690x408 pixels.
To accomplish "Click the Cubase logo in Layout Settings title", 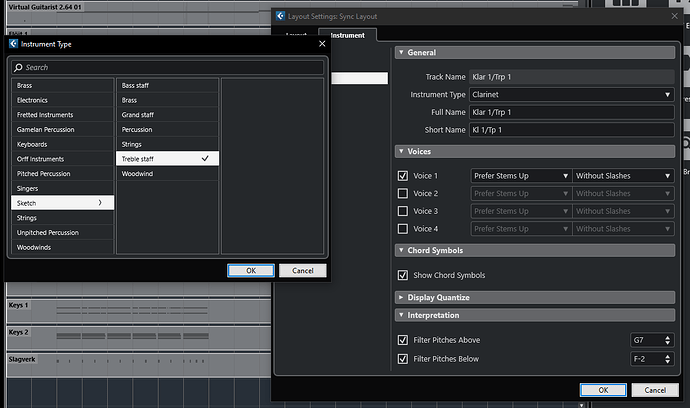I will pyautogui.click(x=280, y=16).
